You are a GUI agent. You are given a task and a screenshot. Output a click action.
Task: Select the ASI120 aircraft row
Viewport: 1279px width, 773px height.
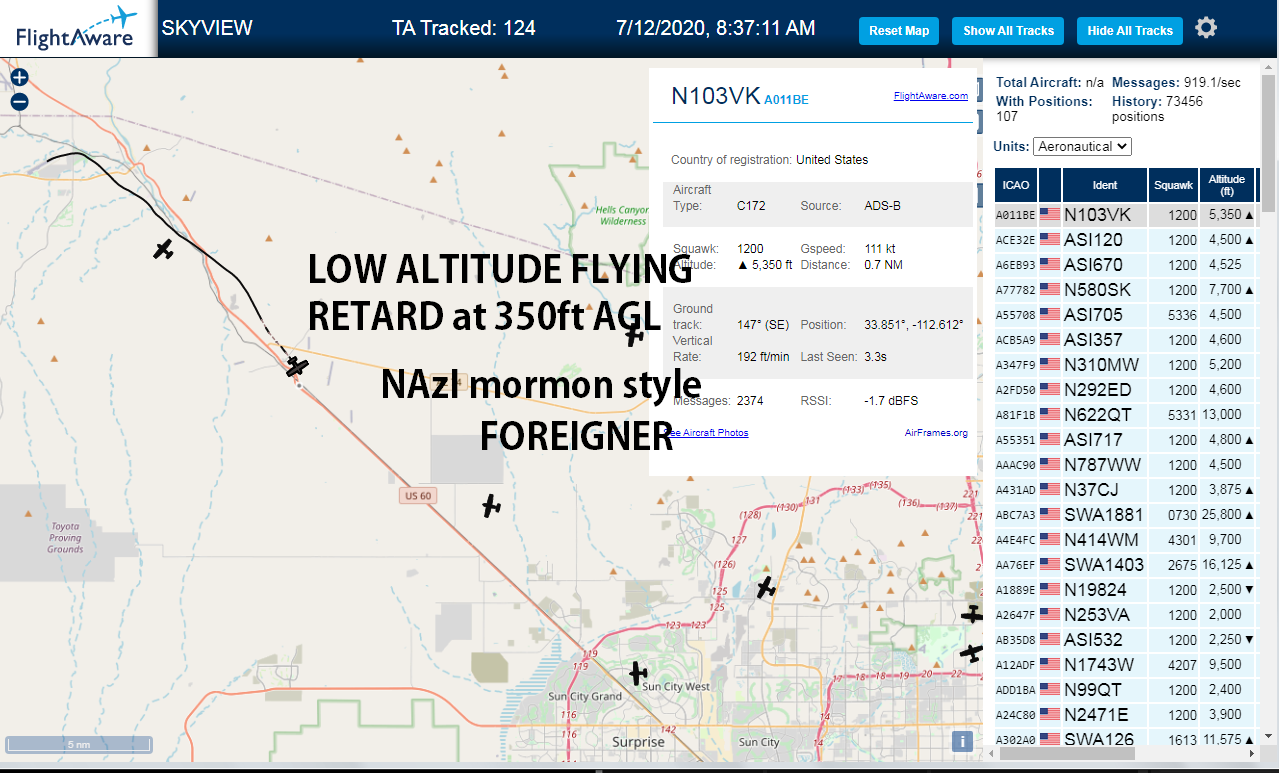pyautogui.click(x=1125, y=240)
